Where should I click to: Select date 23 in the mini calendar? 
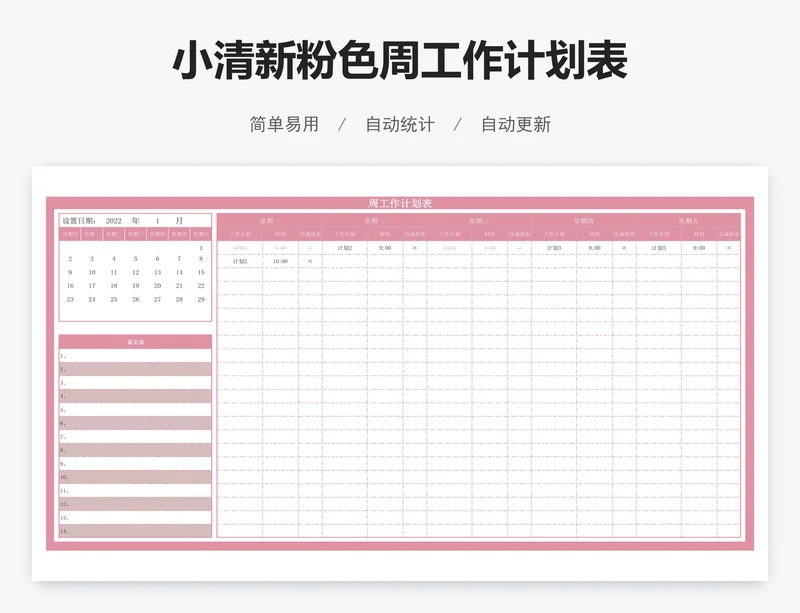click(70, 300)
